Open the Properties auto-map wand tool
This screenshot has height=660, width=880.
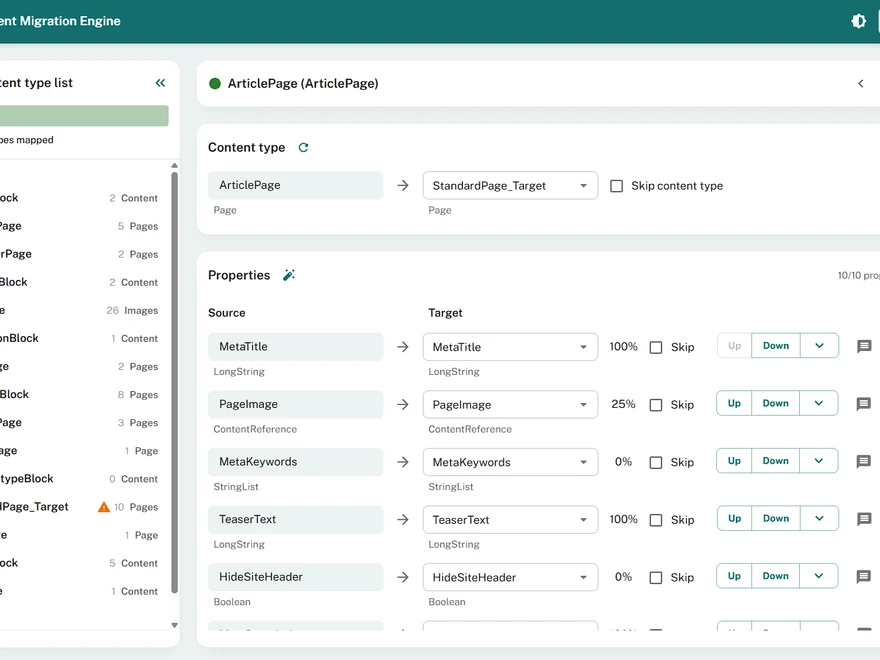[x=289, y=274]
